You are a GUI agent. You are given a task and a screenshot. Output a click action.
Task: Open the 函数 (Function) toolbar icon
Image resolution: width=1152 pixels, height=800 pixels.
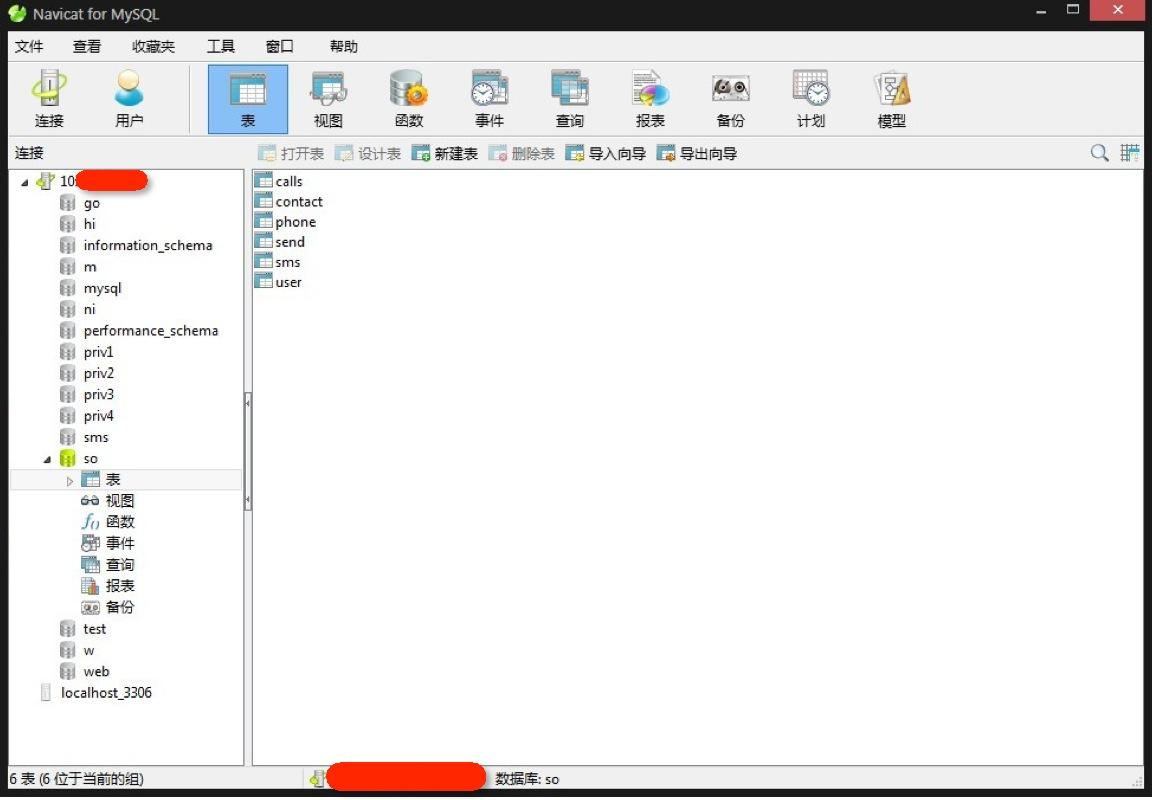[x=408, y=99]
